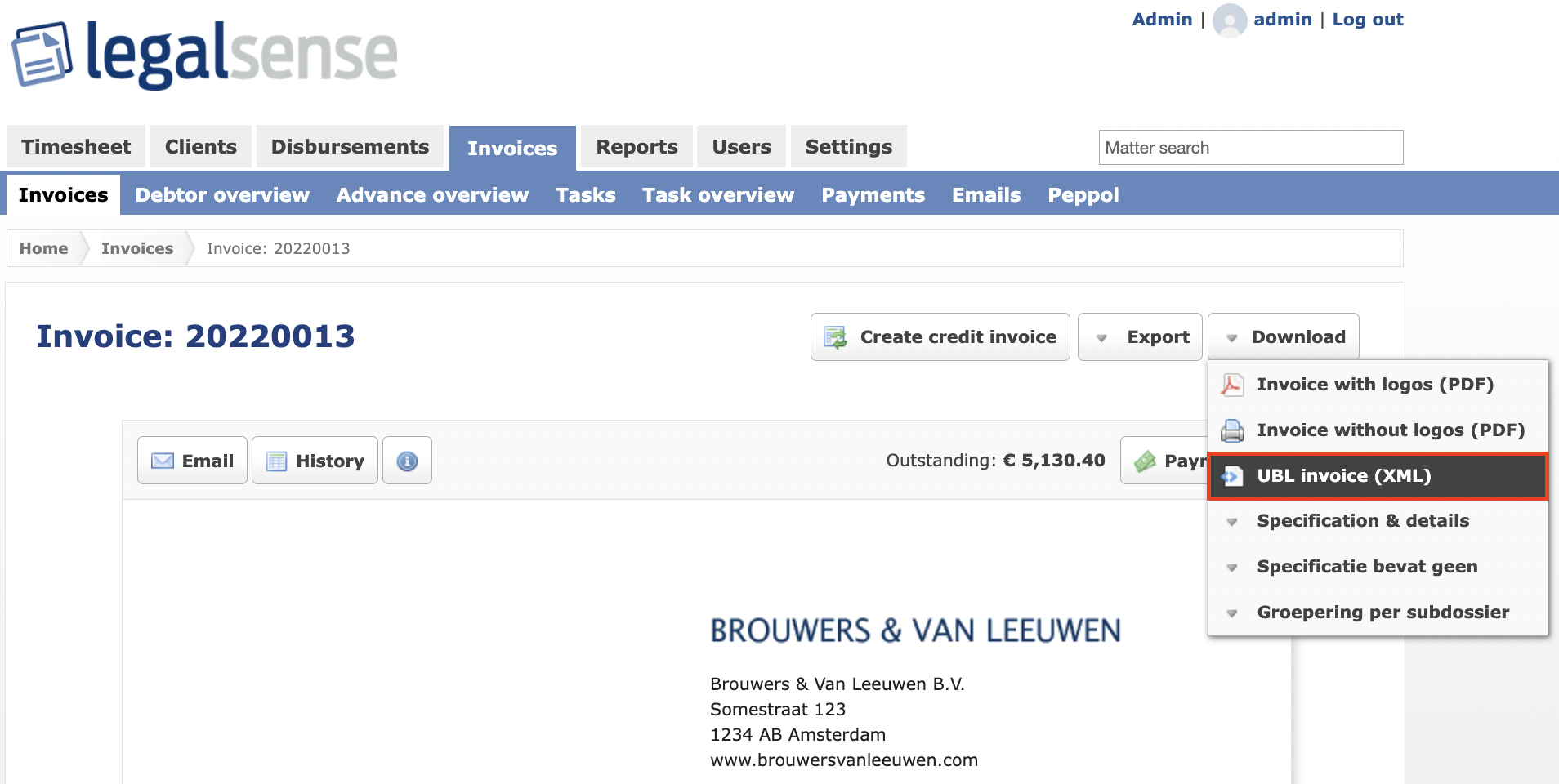1559x784 pixels.
Task: Select the Invoices sub-tab
Action: [x=63, y=195]
